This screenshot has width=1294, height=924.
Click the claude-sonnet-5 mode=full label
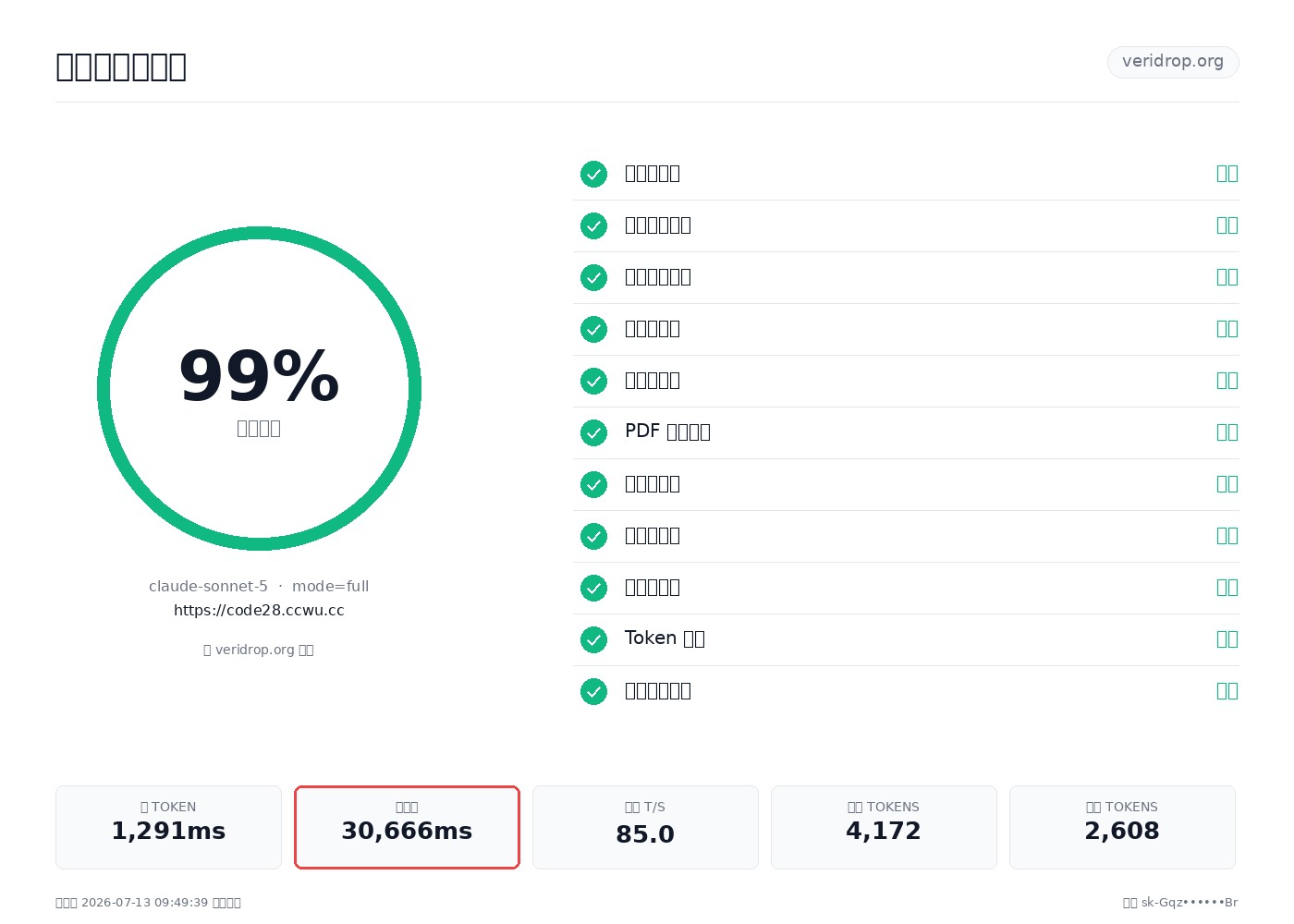point(259,587)
